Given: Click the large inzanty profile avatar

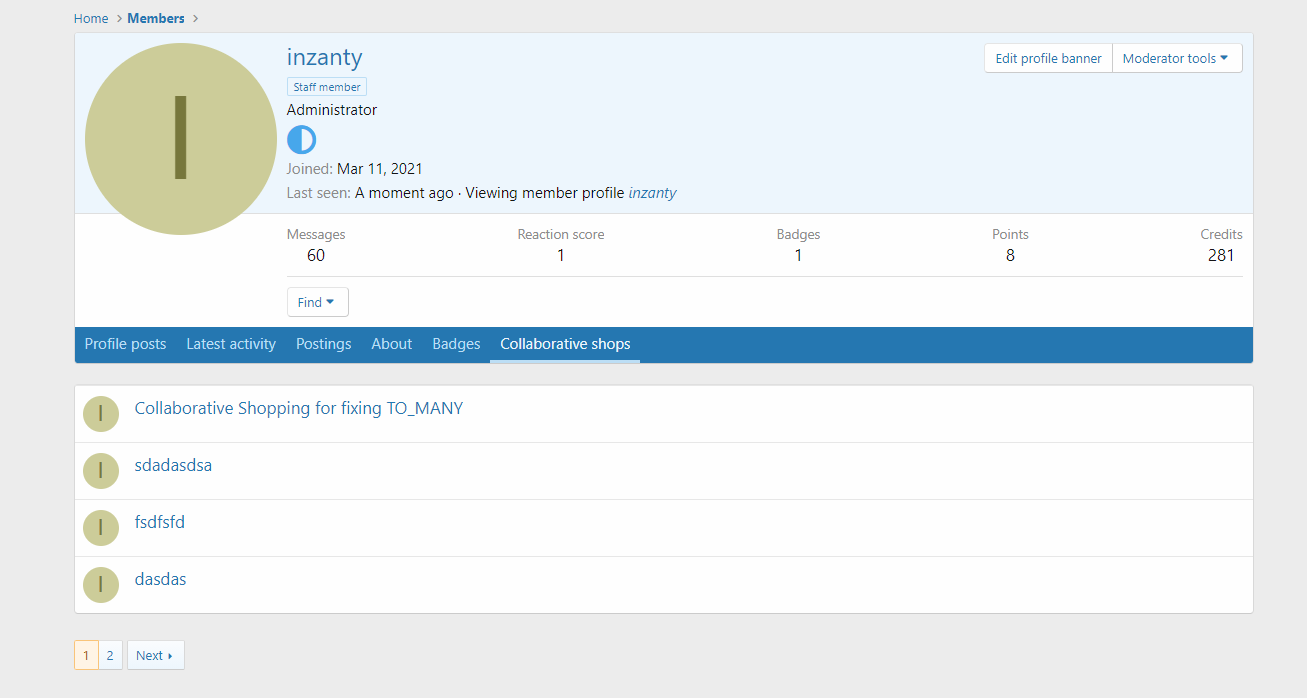Looking at the screenshot, I should click(x=180, y=139).
